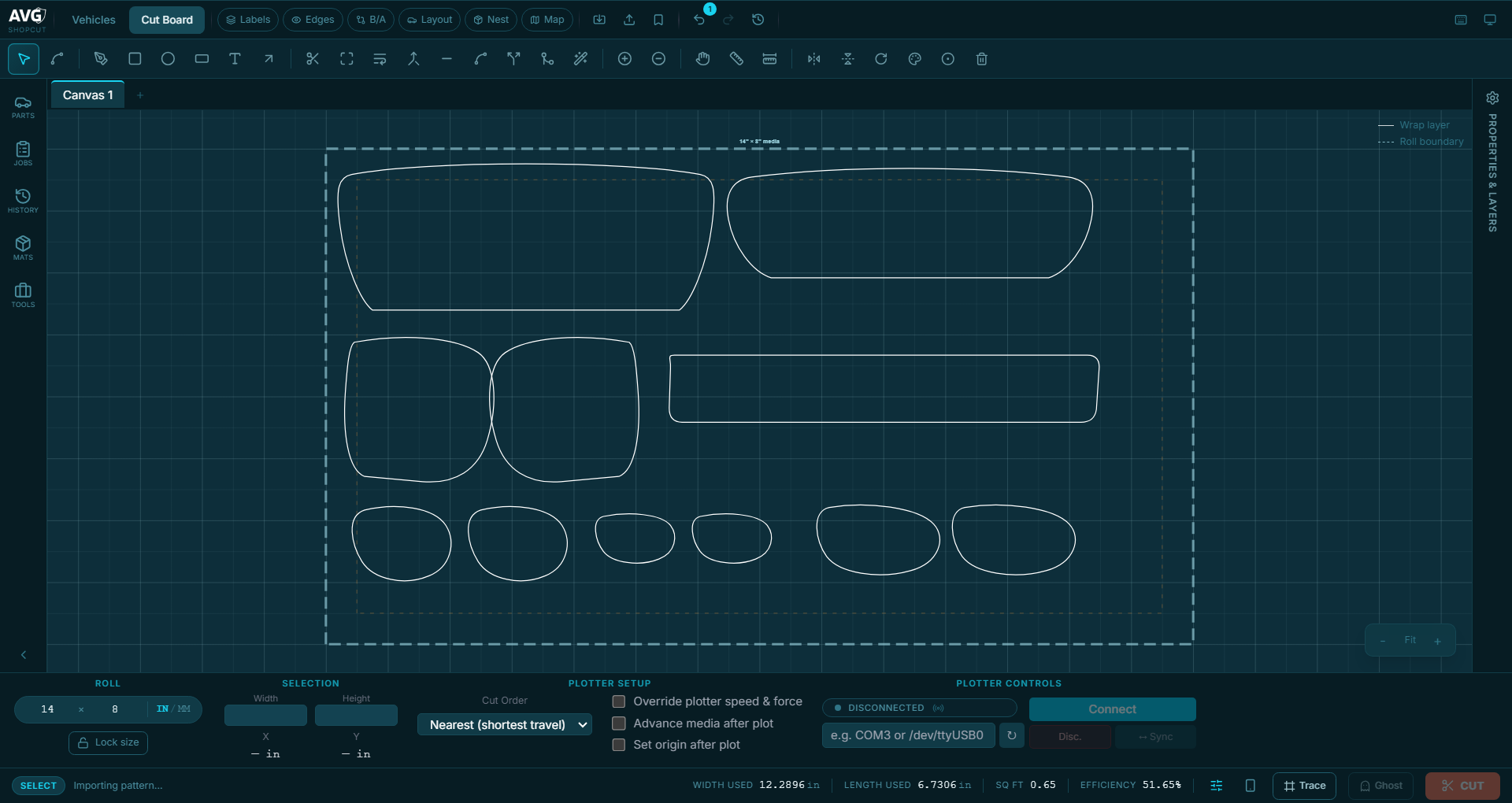Click the Fit zoom button
Viewport: 1512px width, 803px height.
(x=1410, y=640)
